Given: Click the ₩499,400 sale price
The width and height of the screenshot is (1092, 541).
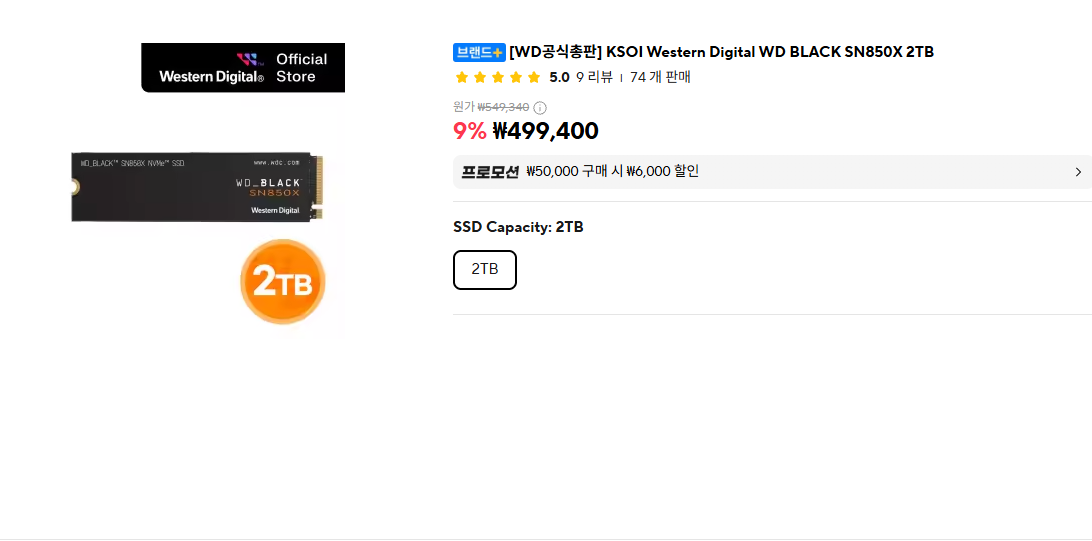Looking at the screenshot, I should [545, 131].
